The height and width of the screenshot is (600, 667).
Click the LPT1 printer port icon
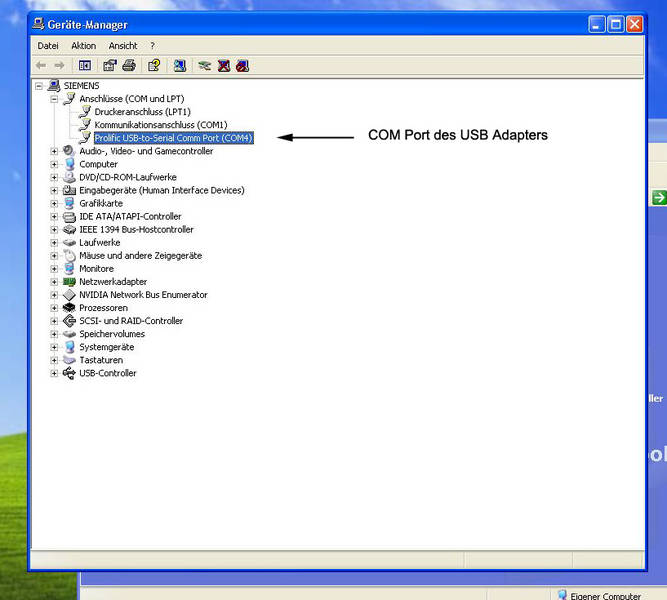[x=85, y=112]
